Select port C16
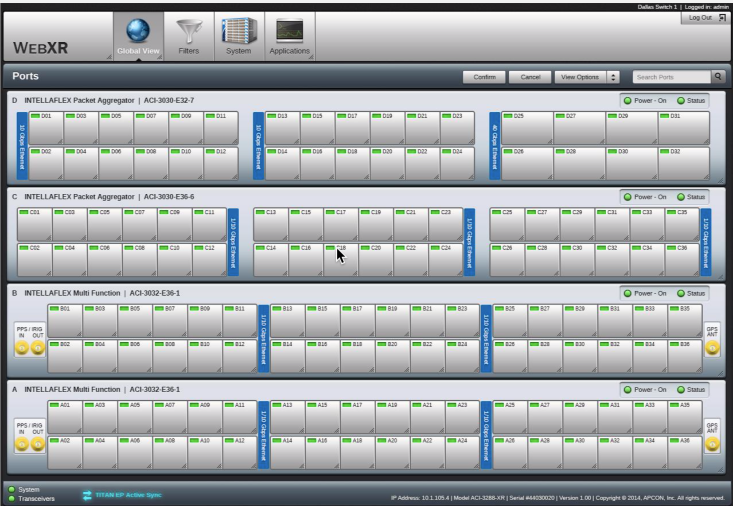The height and width of the screenshot is (506, 733). [306, 260]
